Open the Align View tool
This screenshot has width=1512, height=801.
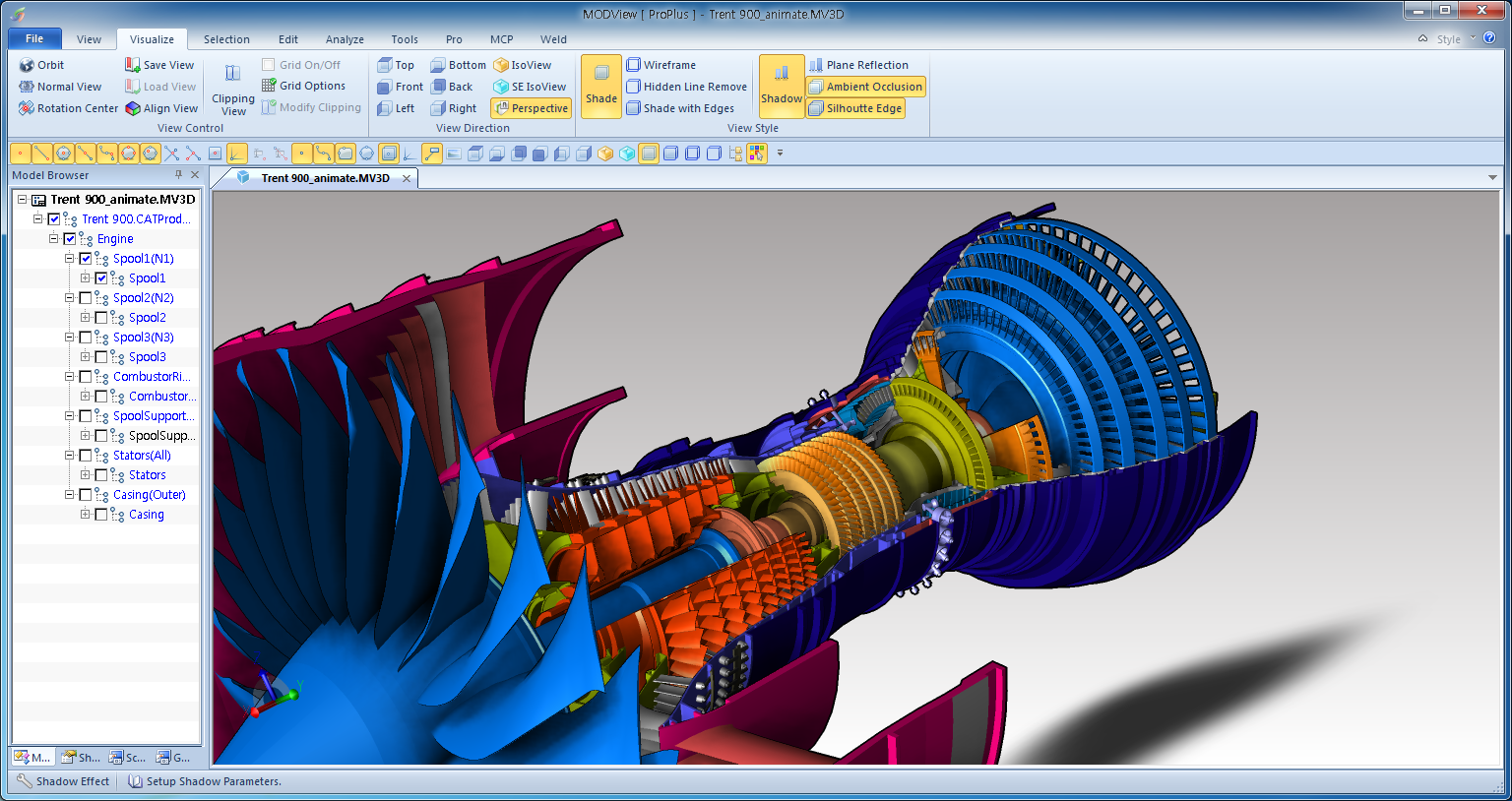point(161,108)
